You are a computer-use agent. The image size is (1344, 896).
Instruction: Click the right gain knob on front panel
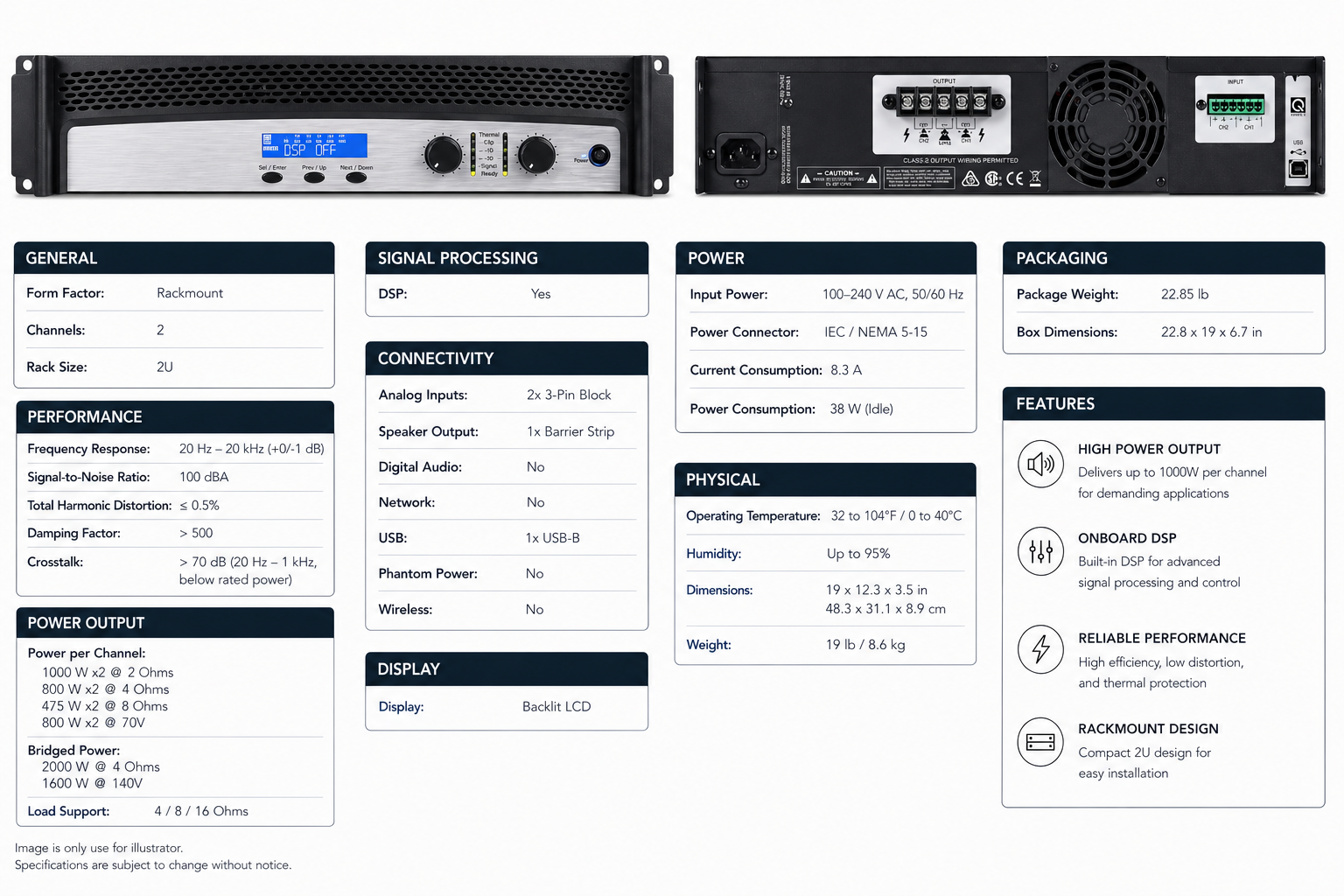(536, 155)
